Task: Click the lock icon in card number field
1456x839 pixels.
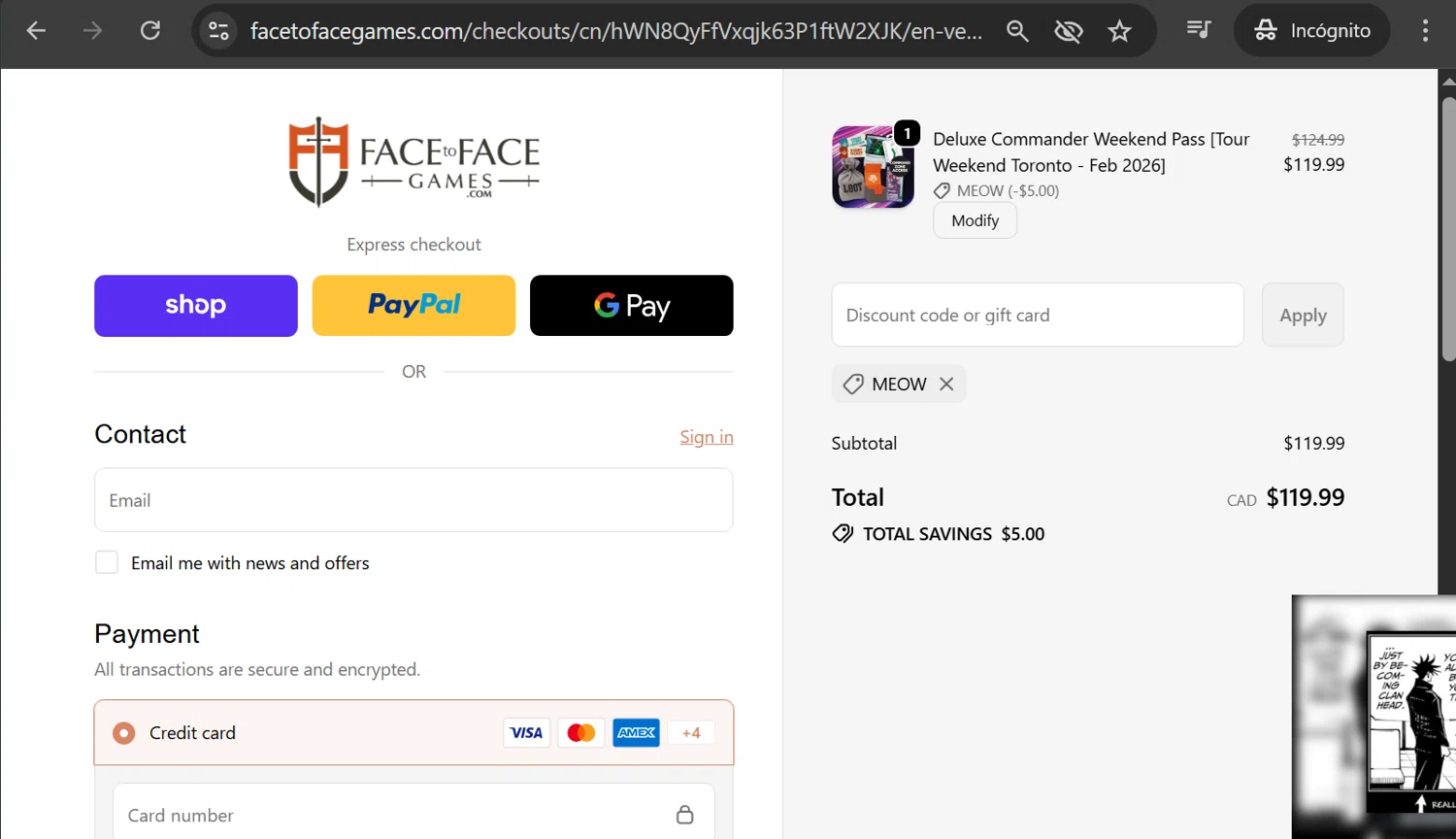Action: click(x=684, y=815)
